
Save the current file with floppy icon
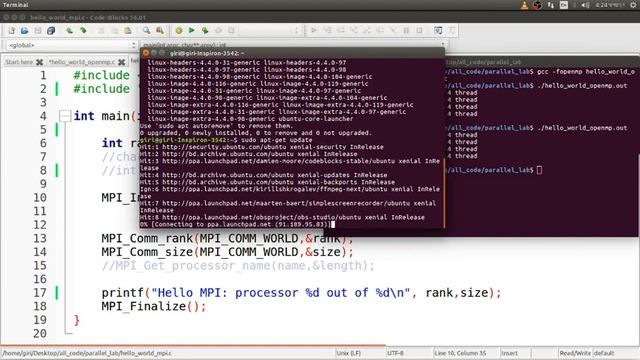[38, 31]
